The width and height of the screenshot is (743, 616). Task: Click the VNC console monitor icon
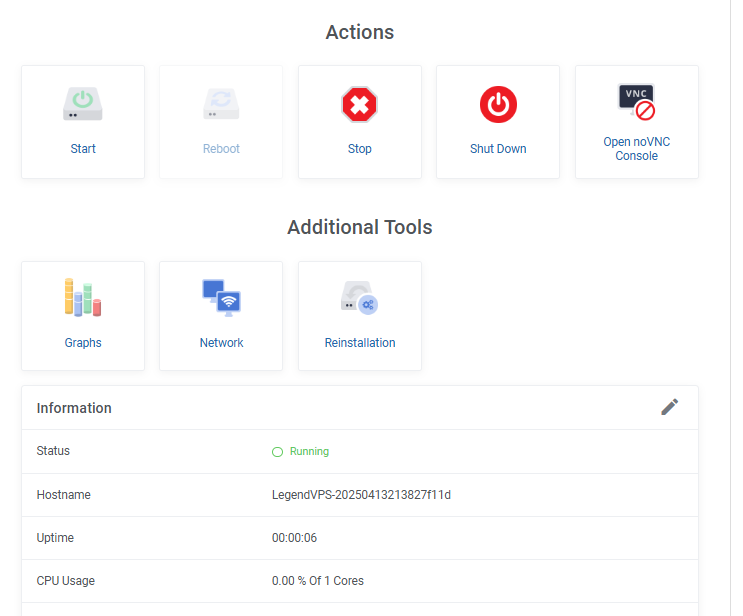click(x=636, y=101)
